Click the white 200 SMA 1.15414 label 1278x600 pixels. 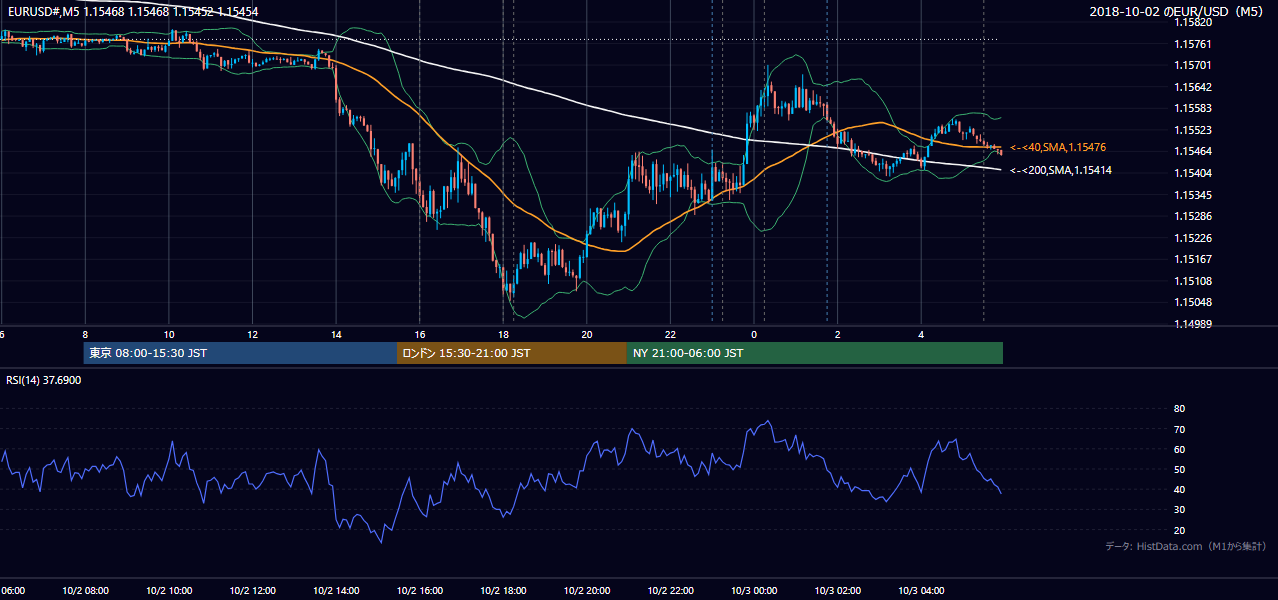(x=1060, y=171)
